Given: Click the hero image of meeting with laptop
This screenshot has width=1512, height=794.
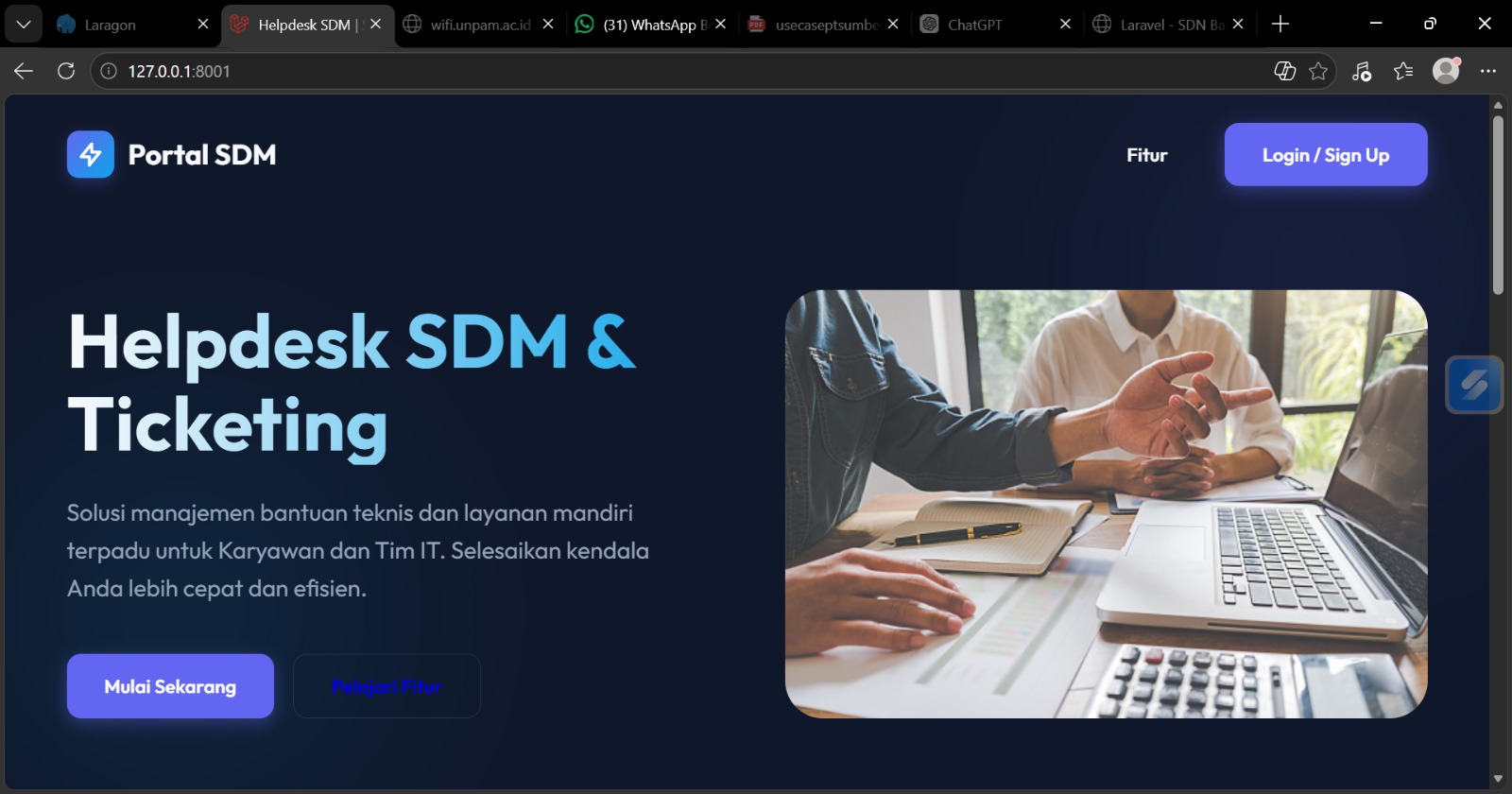Looking at the screenshot, I should pos(1106,504).
